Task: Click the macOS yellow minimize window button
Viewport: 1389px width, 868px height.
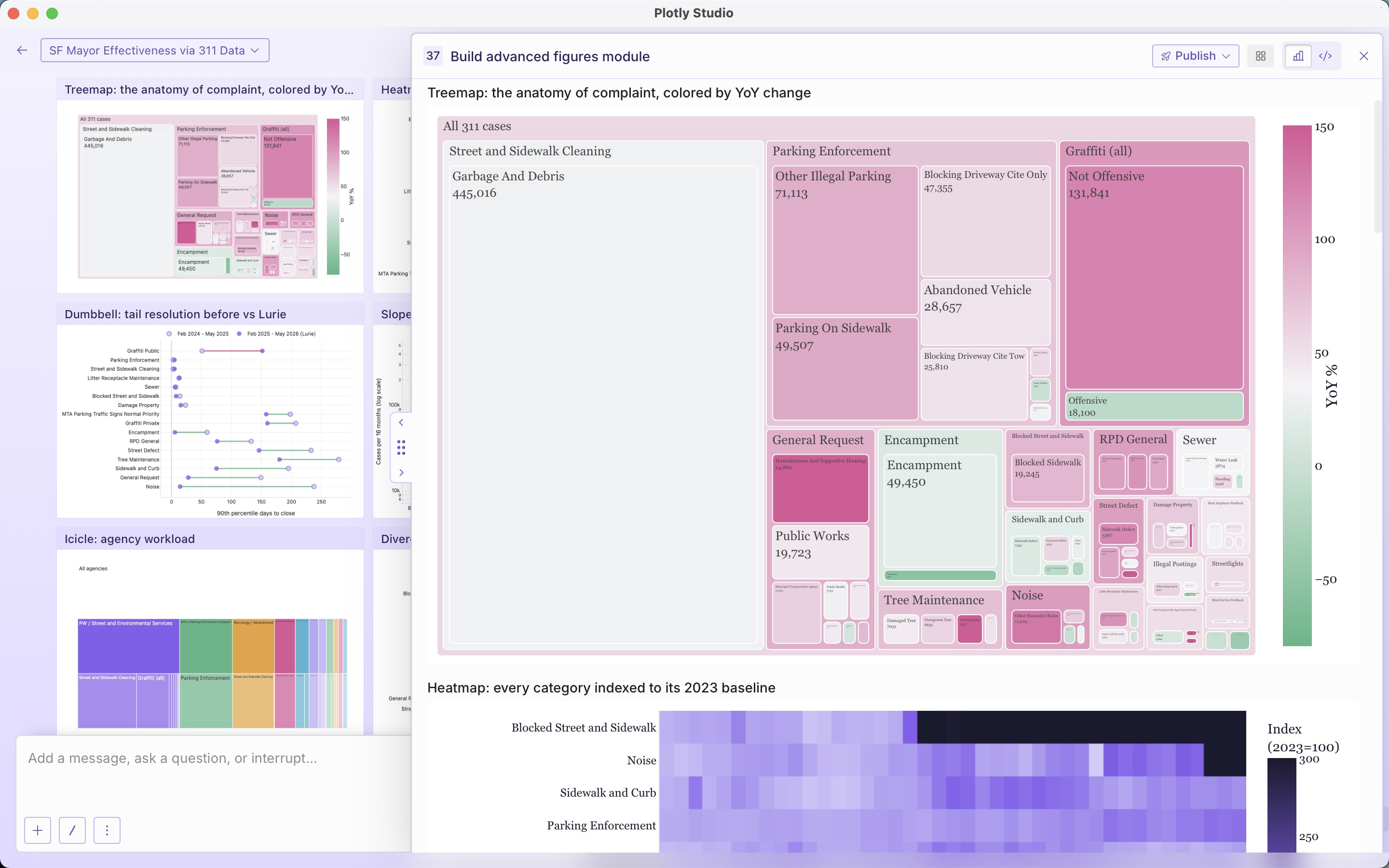Action: click(33, 13)
